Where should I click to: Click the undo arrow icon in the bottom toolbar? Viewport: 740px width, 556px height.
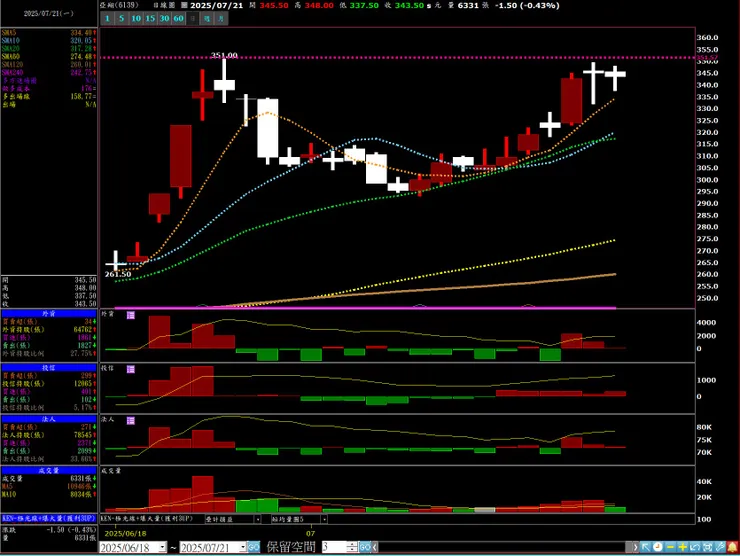tap(695, 548)
